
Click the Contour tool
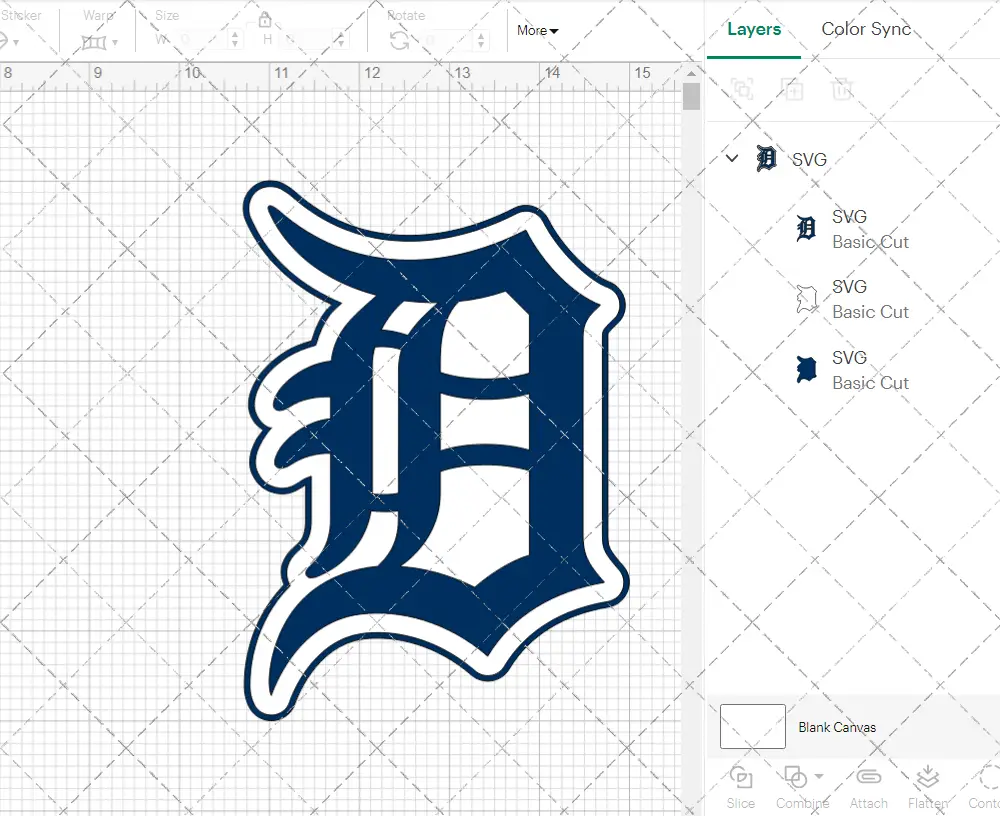click(985, 788)
